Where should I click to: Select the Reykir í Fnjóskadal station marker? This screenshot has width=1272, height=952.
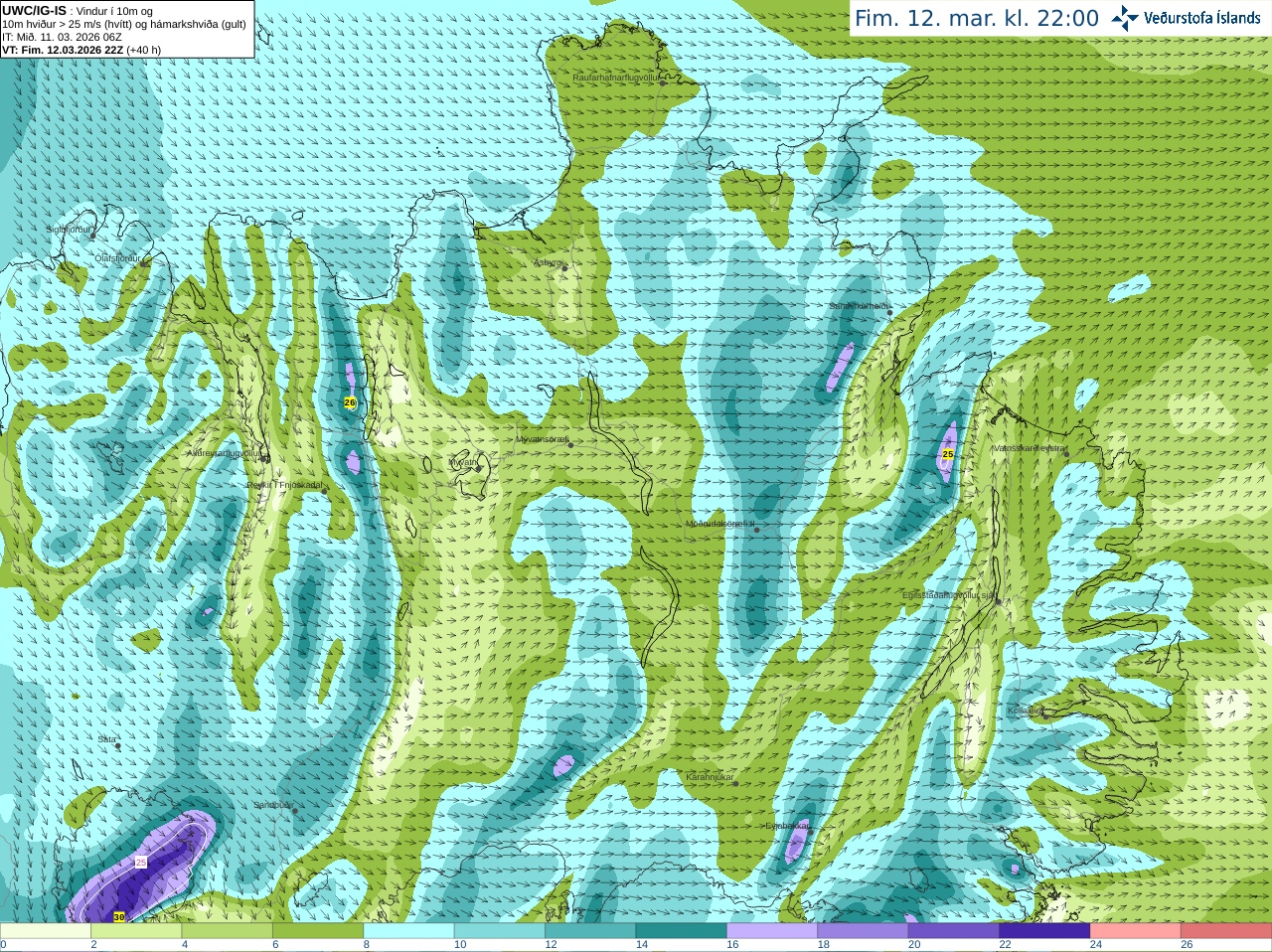click(x=324, y=491)
